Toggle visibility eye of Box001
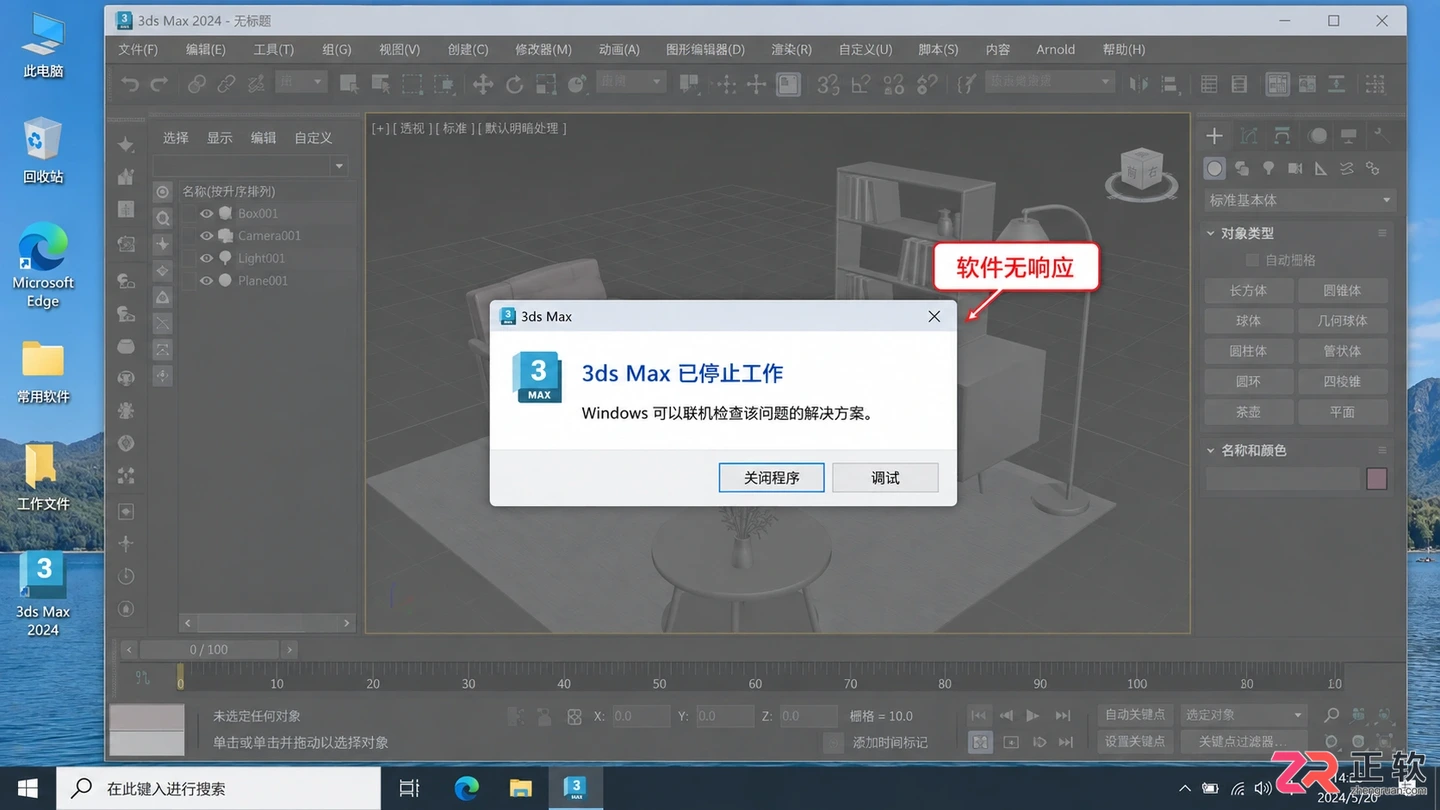1440x810 pixels. click(207, 214)
